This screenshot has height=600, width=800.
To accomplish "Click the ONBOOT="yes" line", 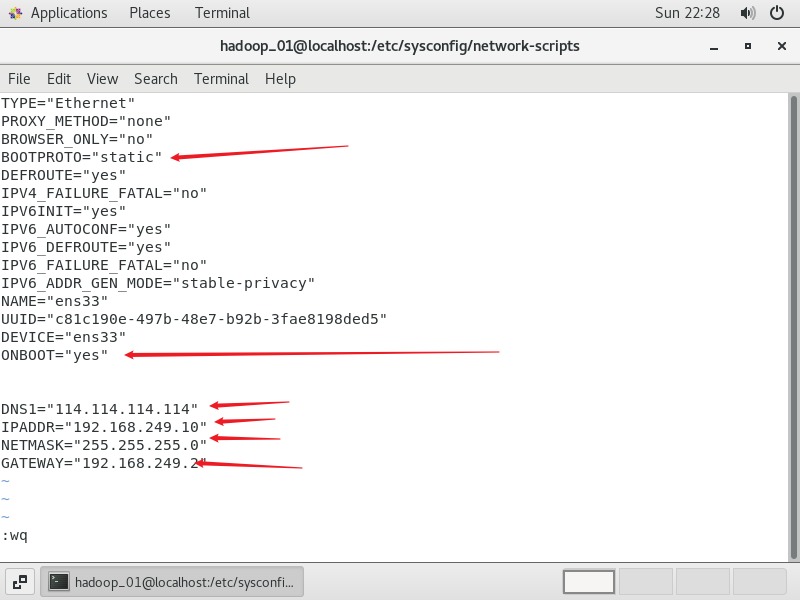I will tap(54, 356).
